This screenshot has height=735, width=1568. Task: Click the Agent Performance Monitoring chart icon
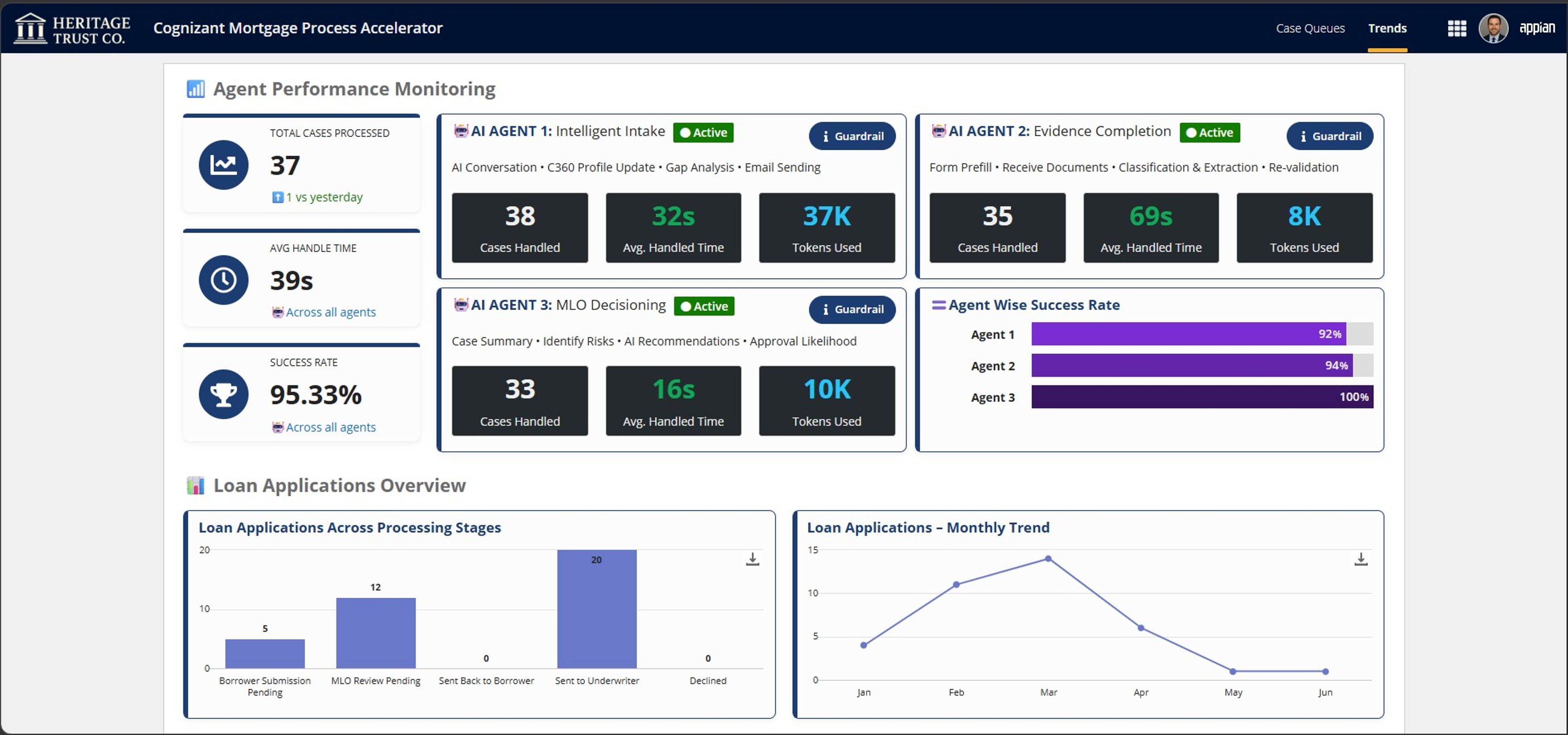point(196,89)
